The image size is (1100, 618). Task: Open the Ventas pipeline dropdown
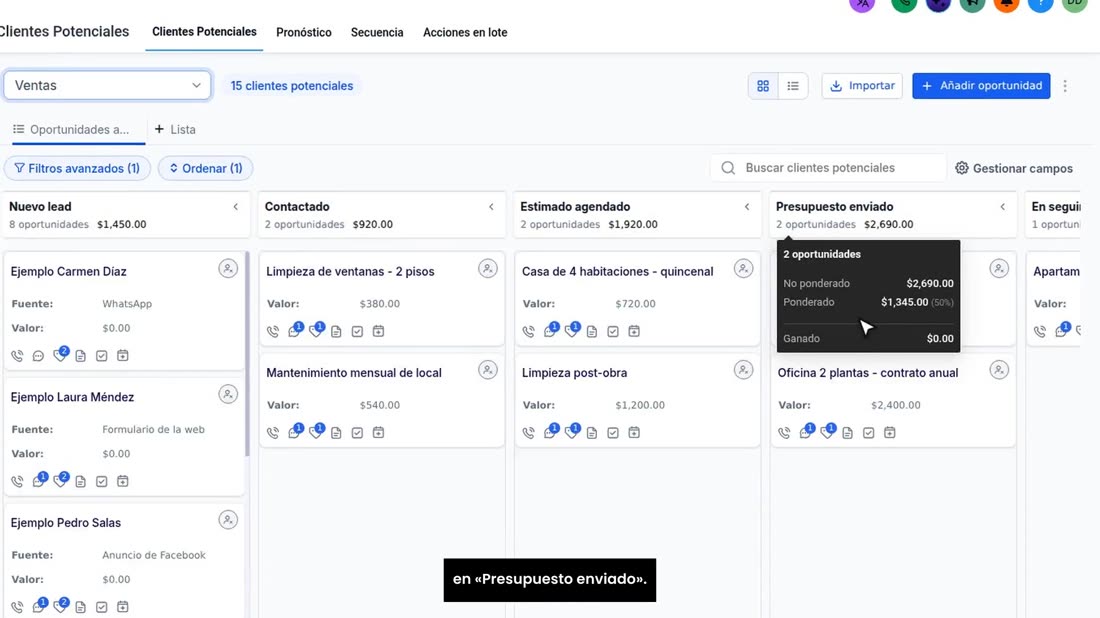click(107, 85)
